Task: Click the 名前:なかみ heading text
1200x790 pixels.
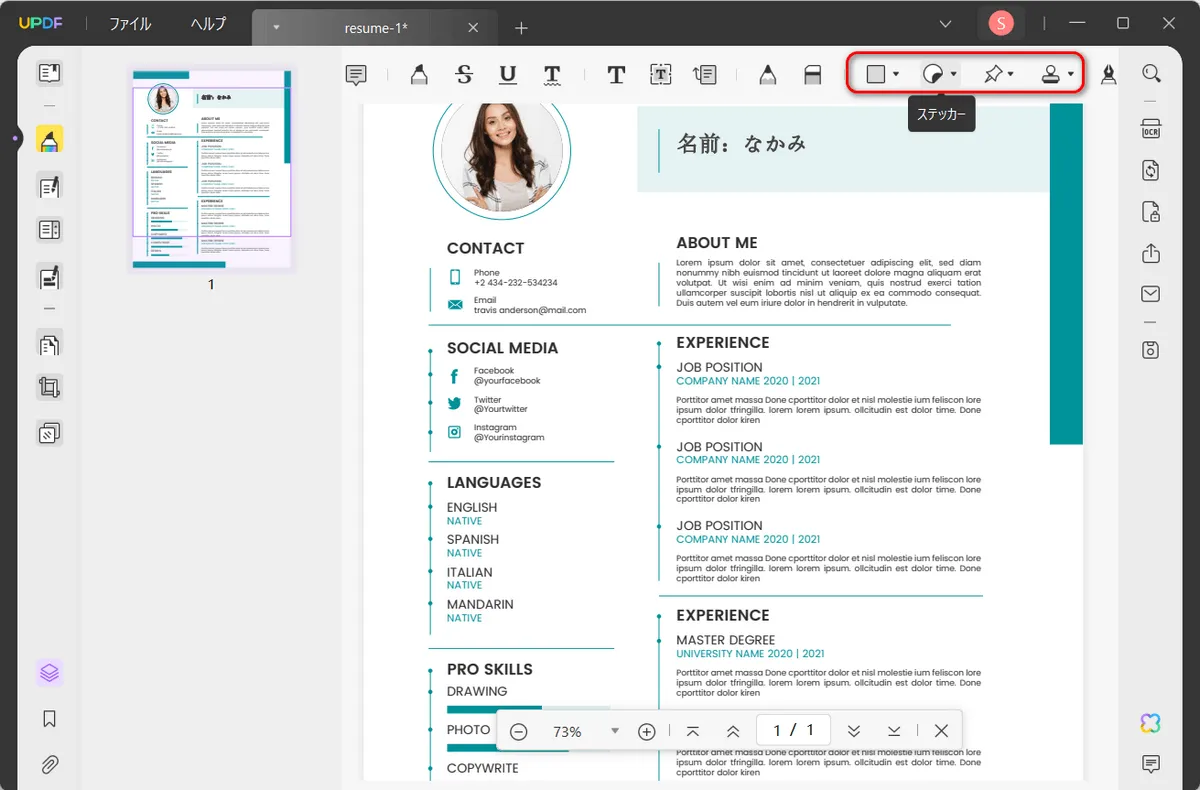Action: click(x=741, y=144)
